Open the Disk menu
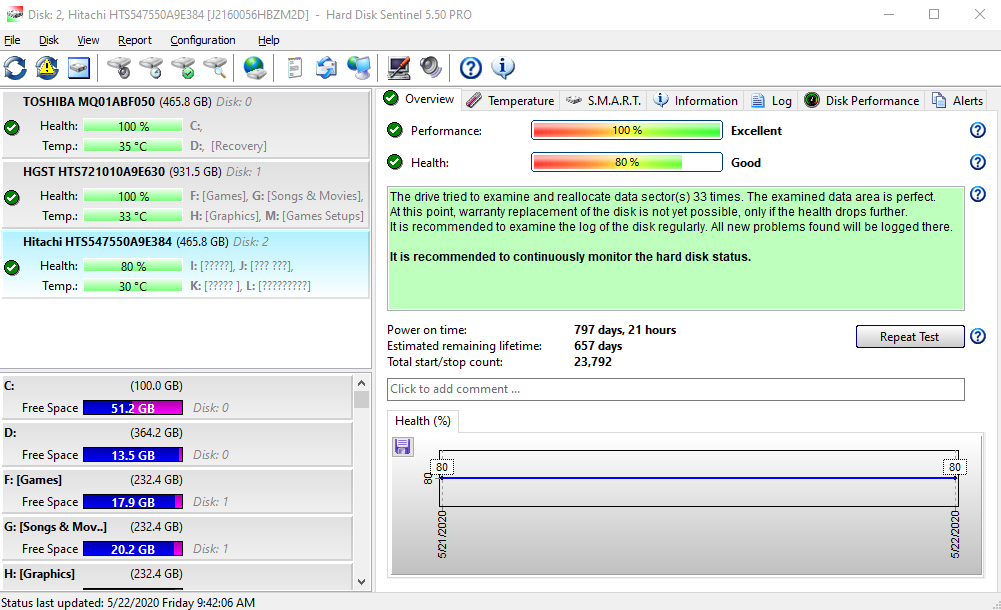Screen dimensions: 1001x610 pos(49,40)
